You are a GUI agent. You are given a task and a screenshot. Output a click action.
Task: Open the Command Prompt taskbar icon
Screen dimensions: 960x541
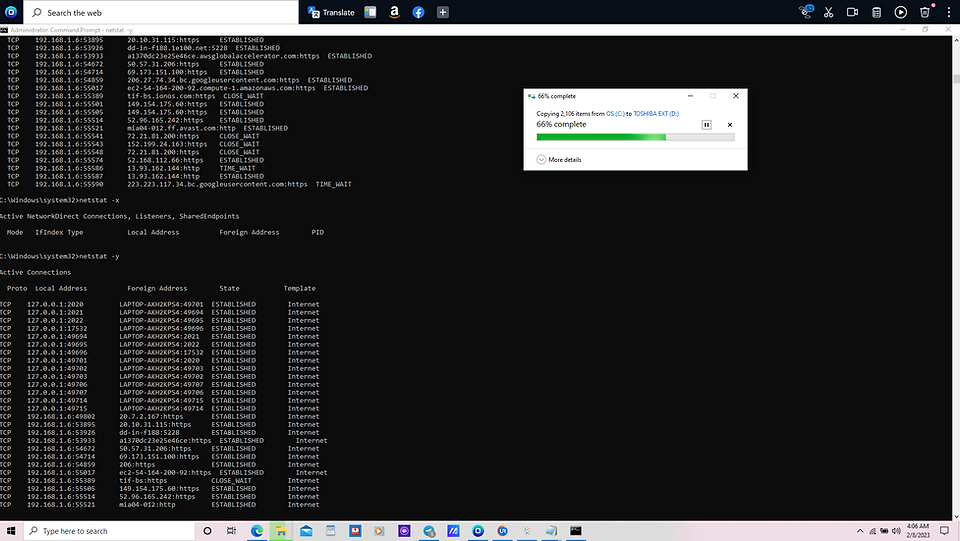[x=576, y=531]
